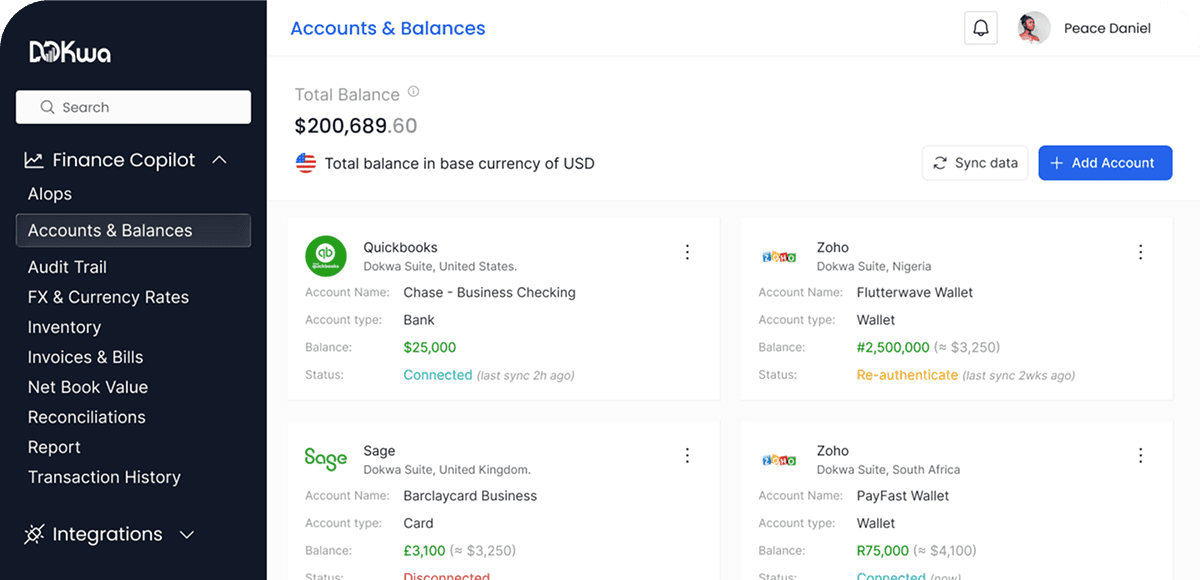Click the Zoho logo on the PayFast Wallet card
Viewport: 1200px width, 580px height.
point(779,460)
